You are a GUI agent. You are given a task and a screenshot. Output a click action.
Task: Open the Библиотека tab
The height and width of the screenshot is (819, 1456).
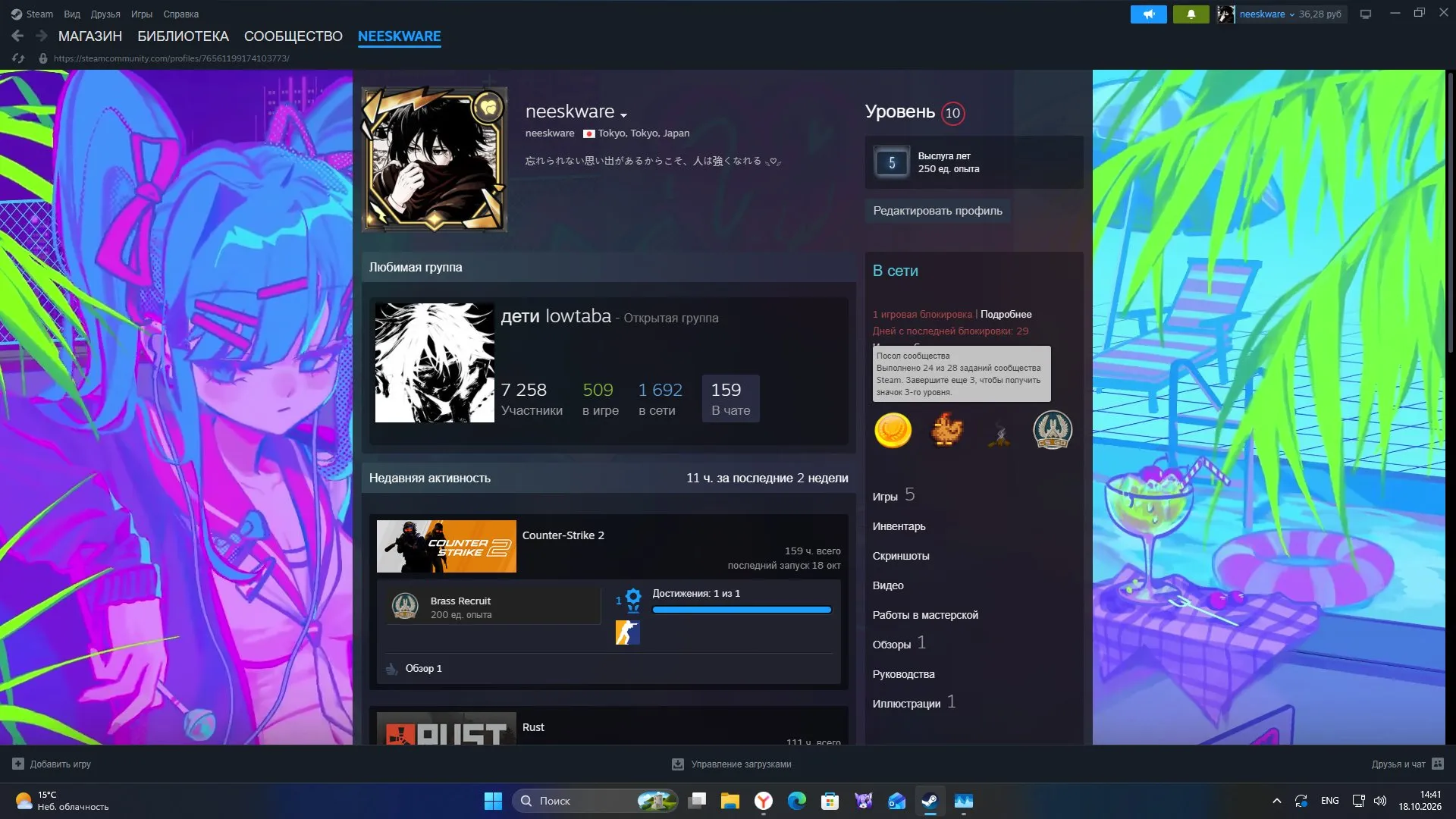point(183,36)
